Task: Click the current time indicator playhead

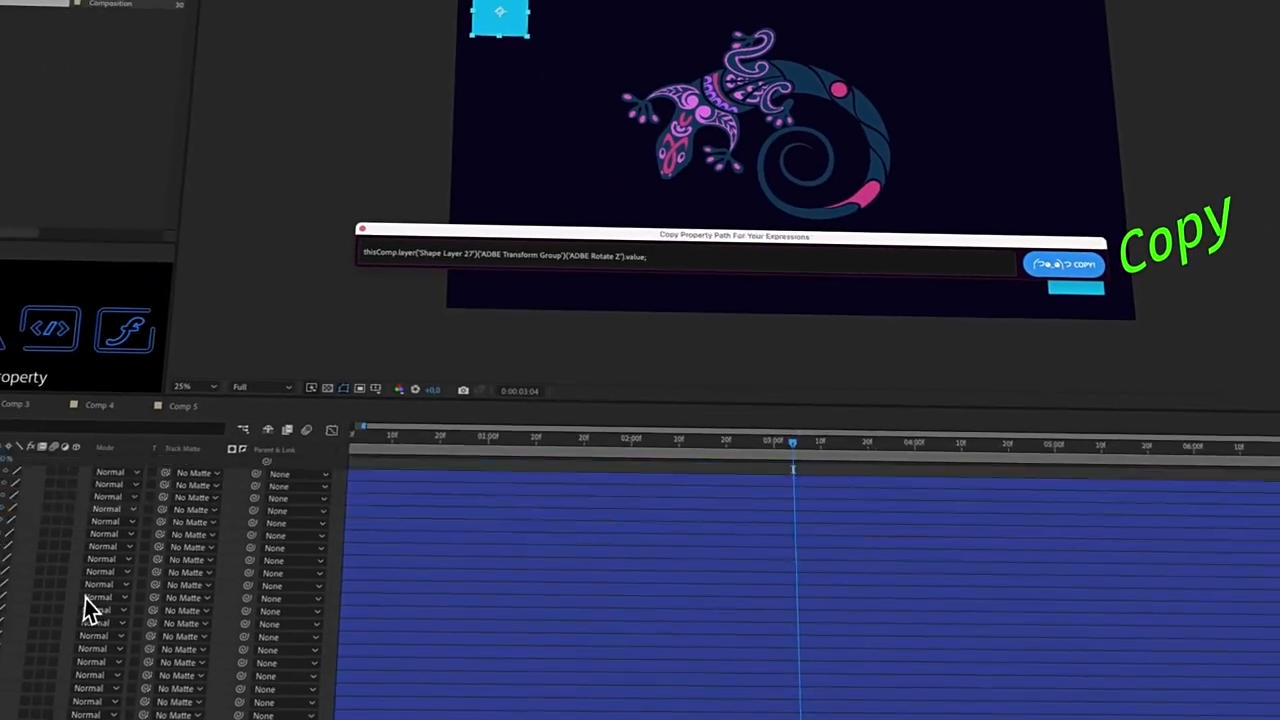Action: coord(792,442)
